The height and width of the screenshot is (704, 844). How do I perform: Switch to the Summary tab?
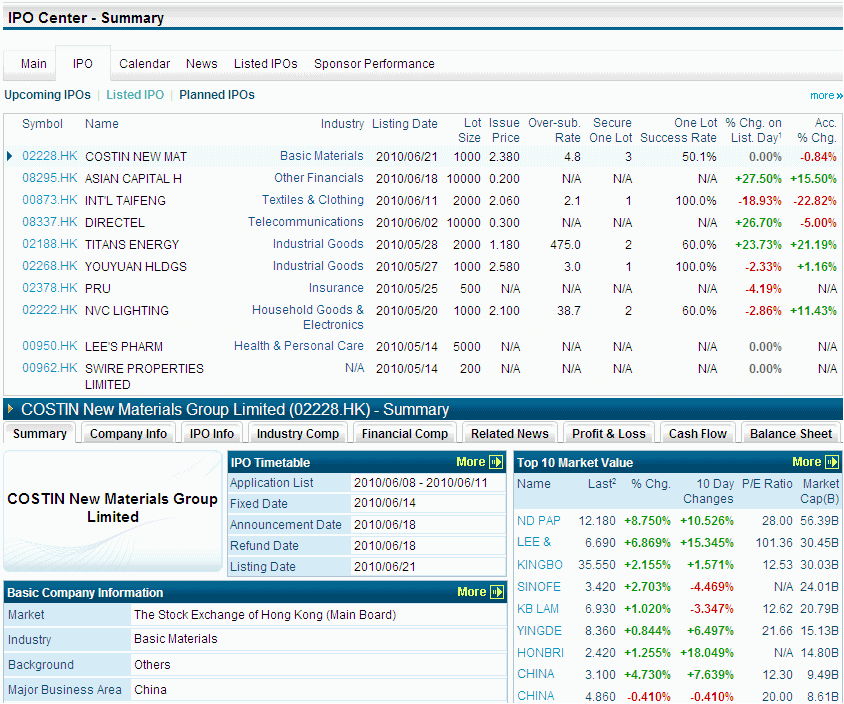click(x=39, y=434)
